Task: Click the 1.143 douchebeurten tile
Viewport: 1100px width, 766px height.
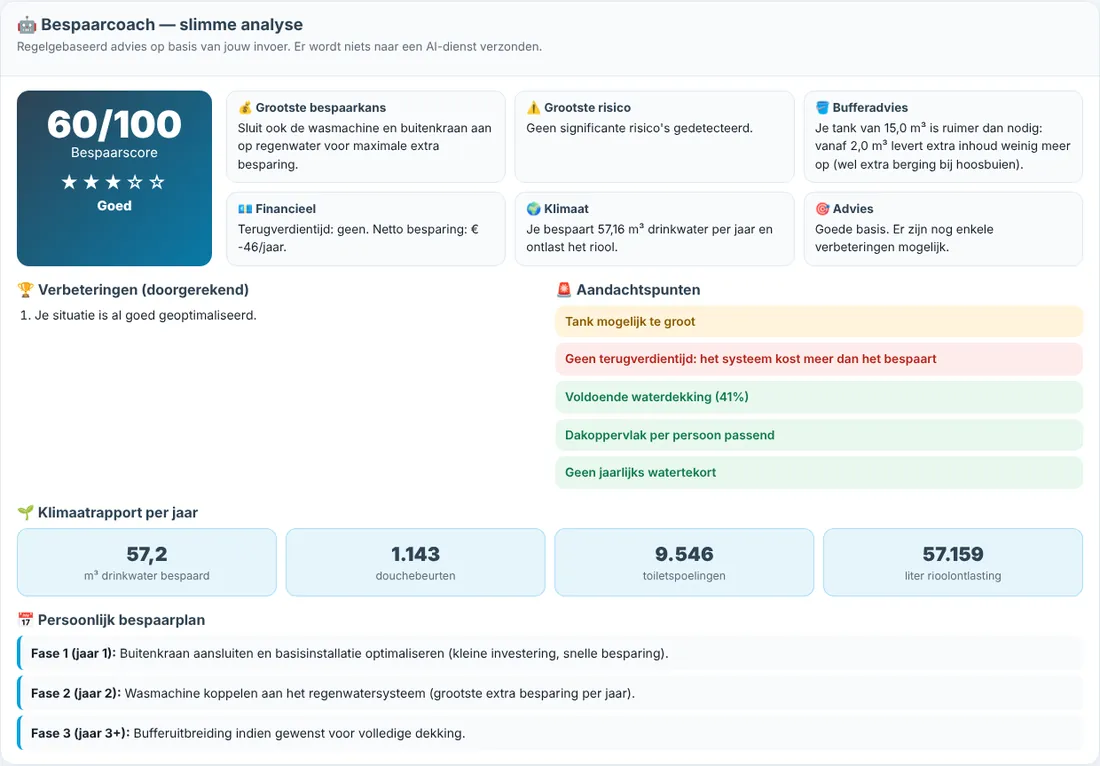Action: [x=415, y=563]
